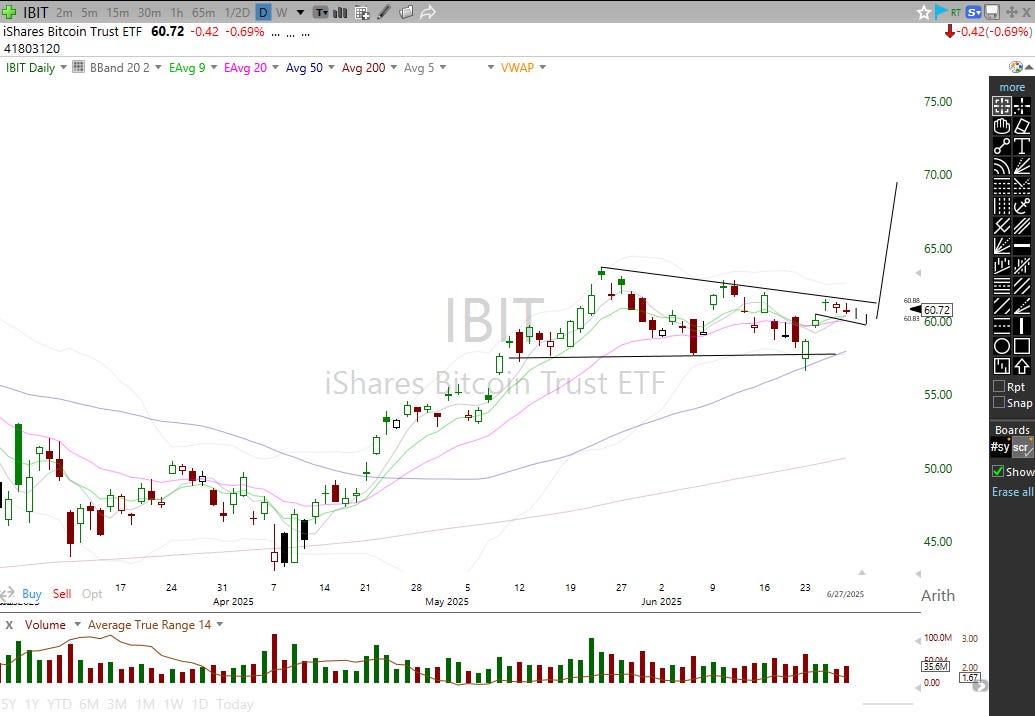The image size is (1035, 716).
Task: Click the bar chart style icon
Action: [340, 12]
